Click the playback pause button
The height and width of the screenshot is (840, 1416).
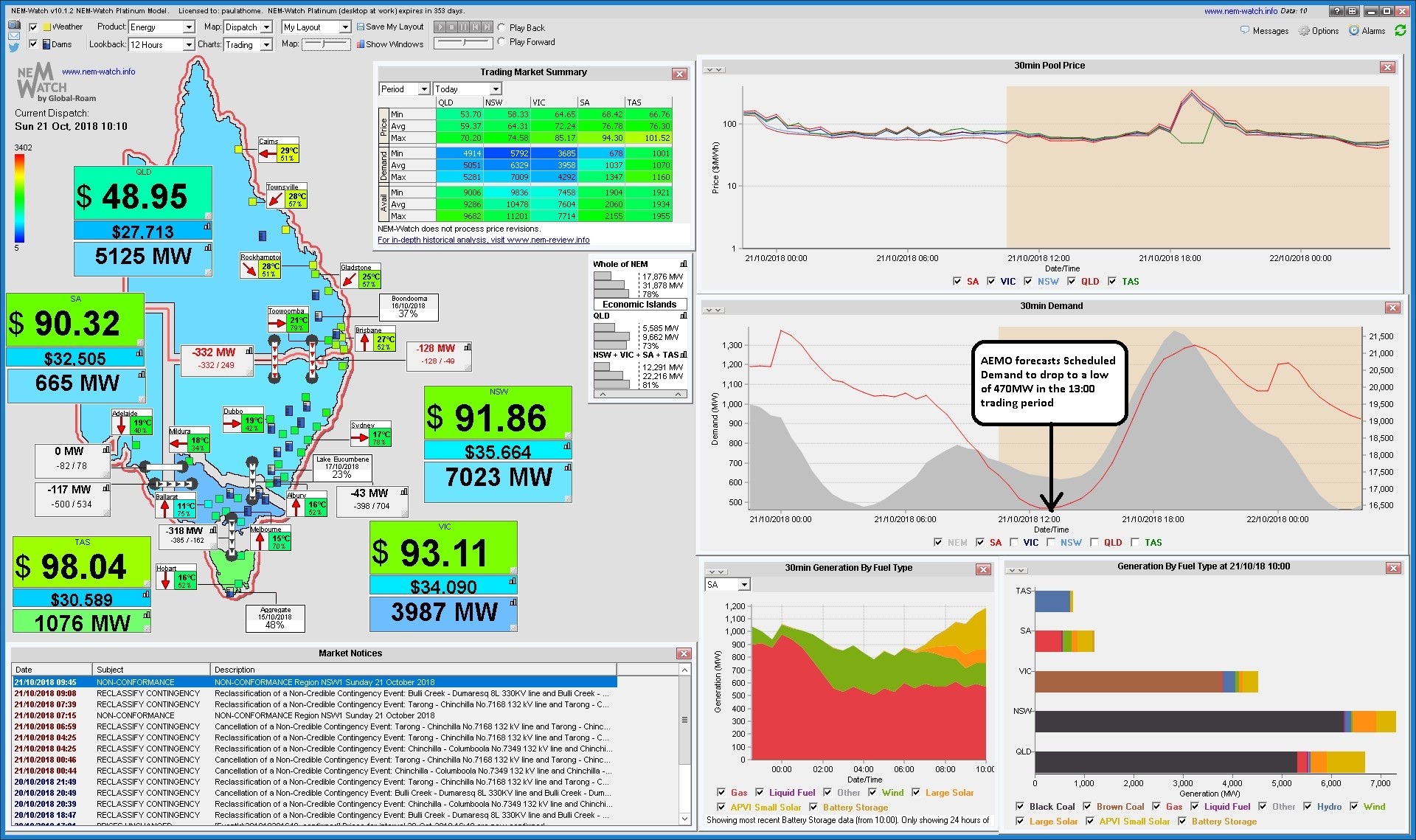coord(464,27)
